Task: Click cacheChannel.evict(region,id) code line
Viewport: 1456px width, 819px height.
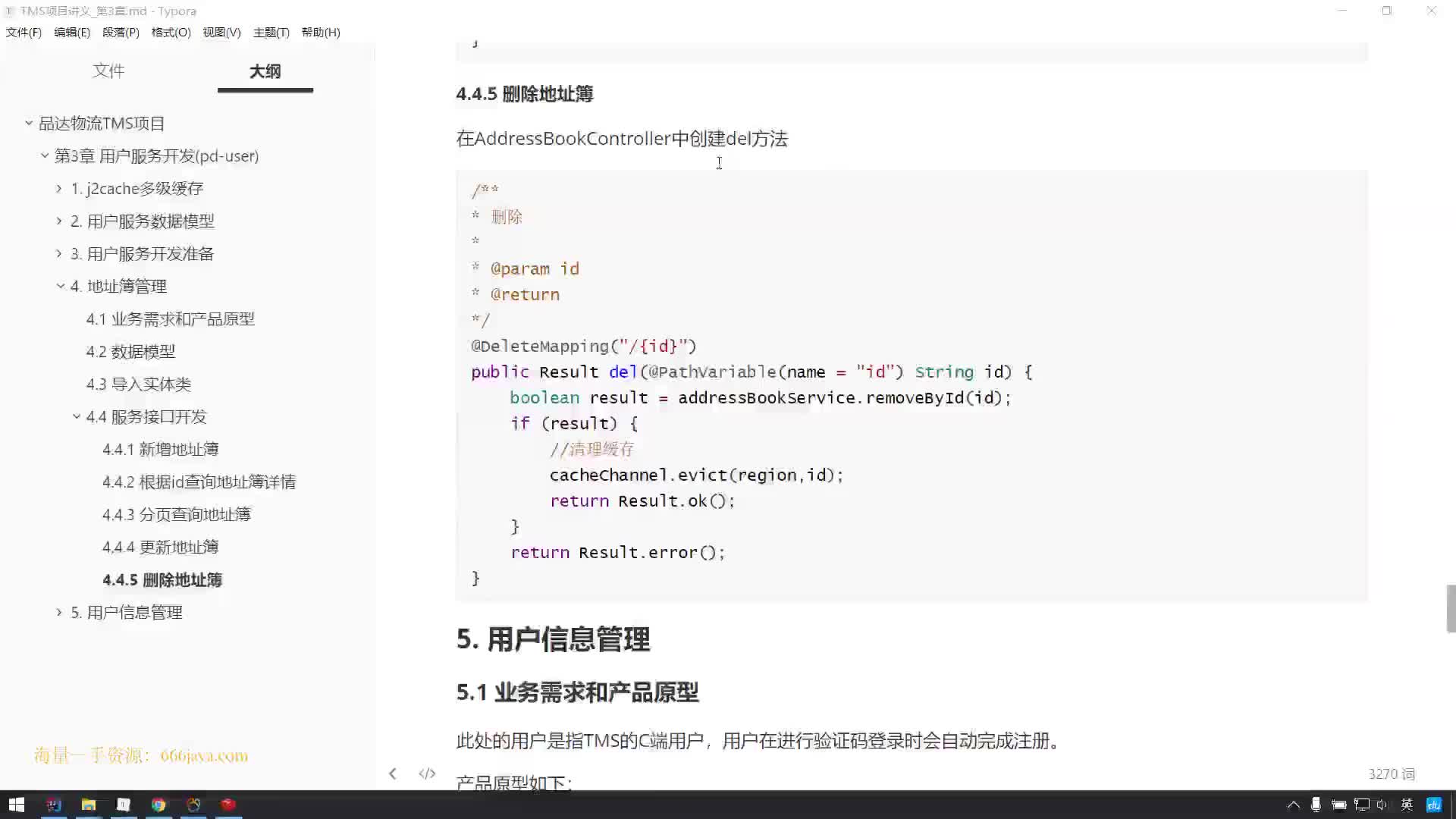Action: click(x=696, y=475)
